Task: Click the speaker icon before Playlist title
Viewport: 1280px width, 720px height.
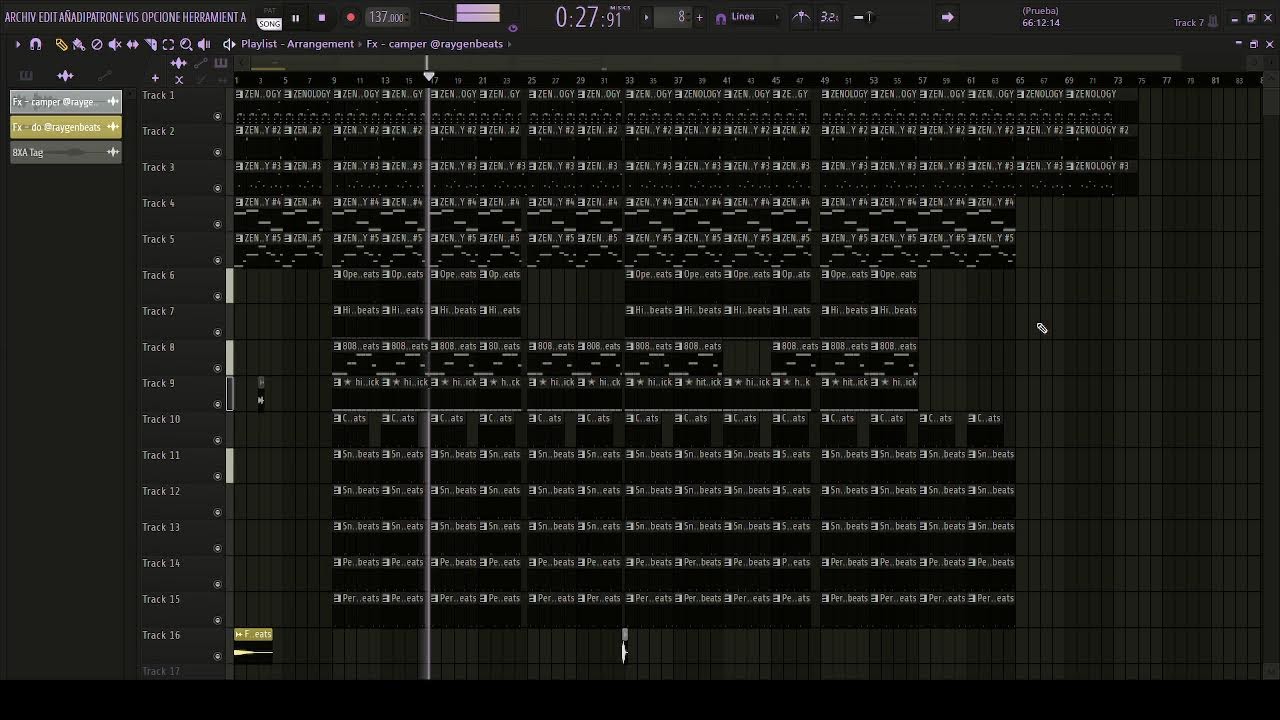Action: (229, 44)
